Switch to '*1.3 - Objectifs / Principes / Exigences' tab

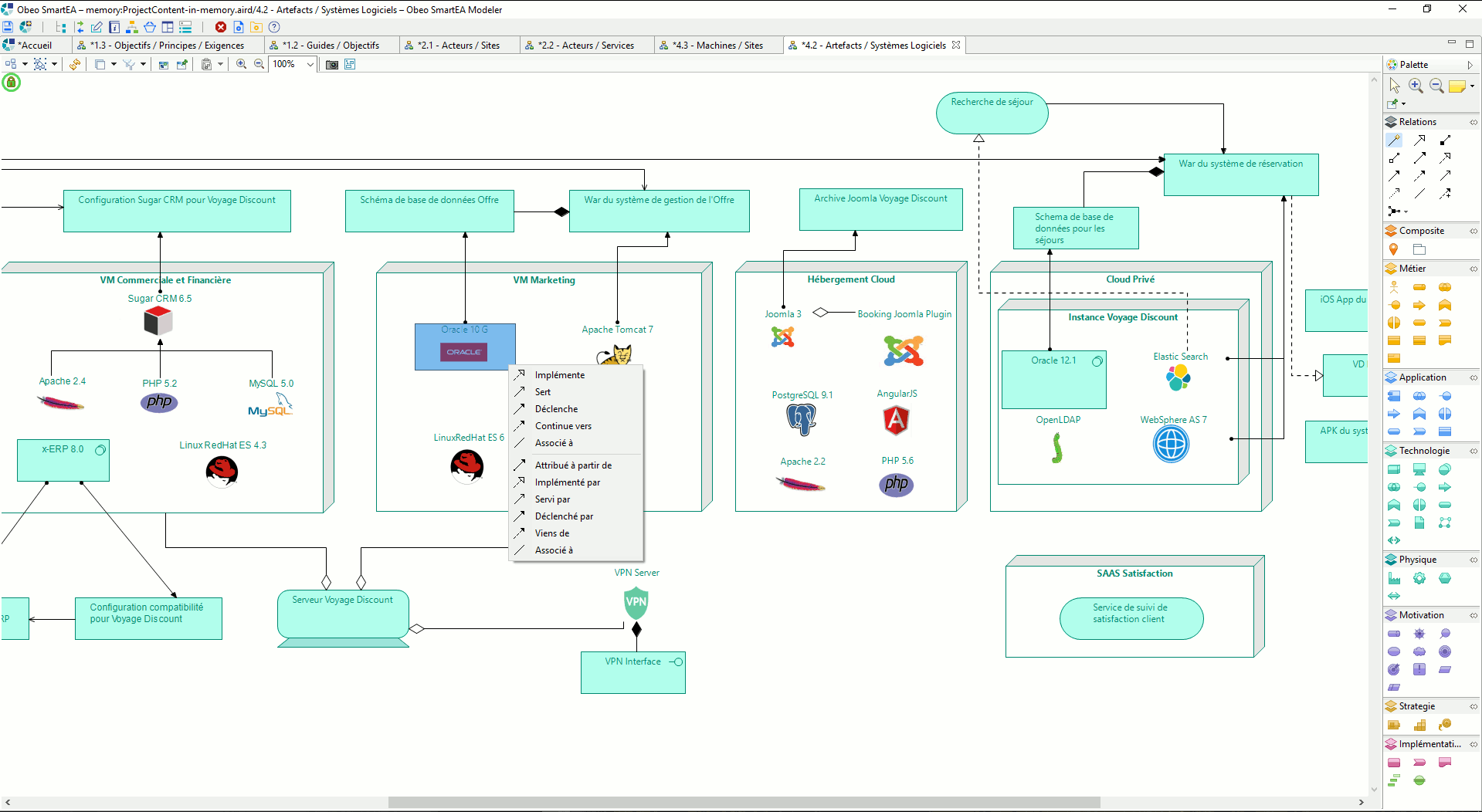coord(167,46)
